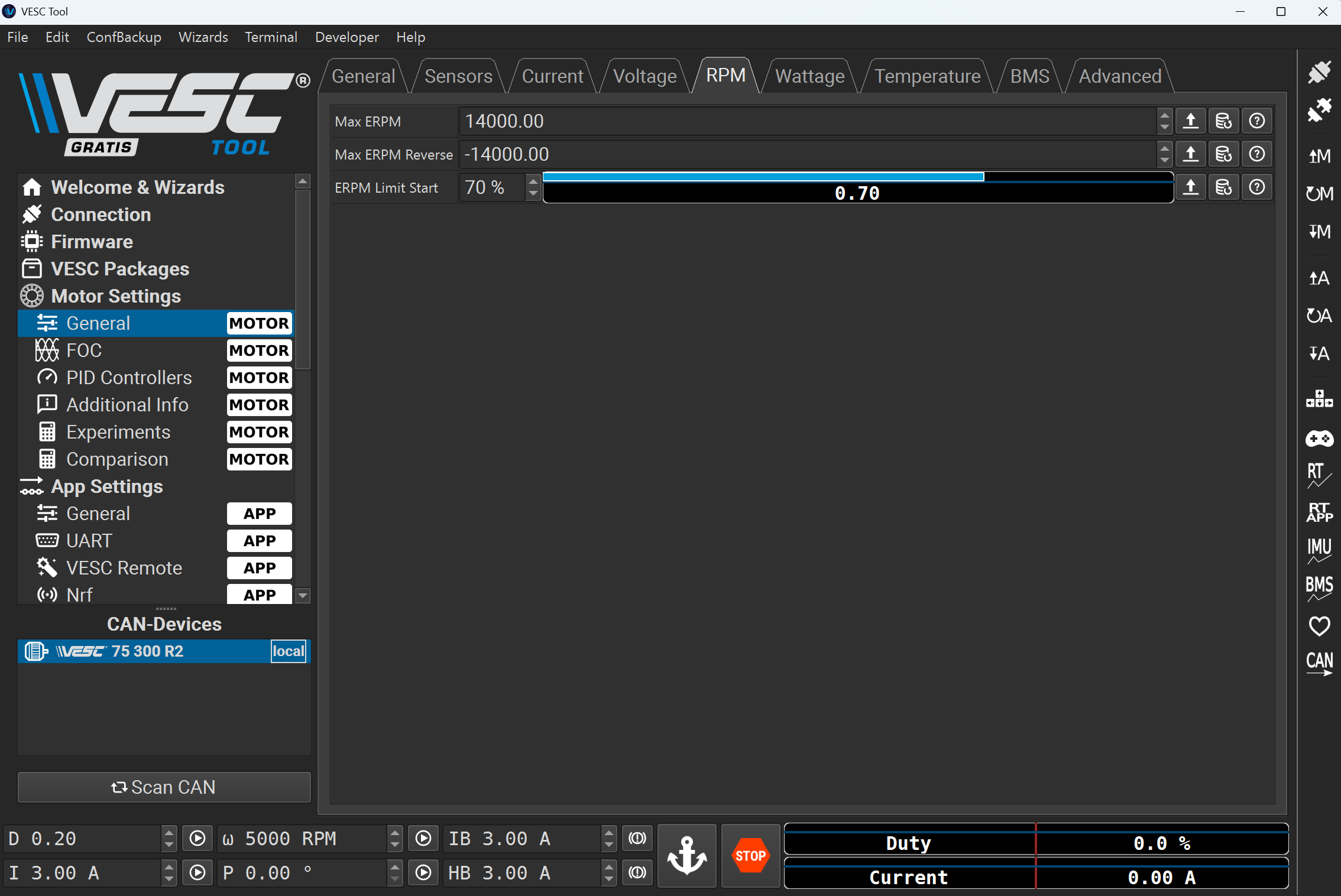Increase the Max ERPM value stepper
Screen dimensions: 1341x896
[x=1164, y=115]
